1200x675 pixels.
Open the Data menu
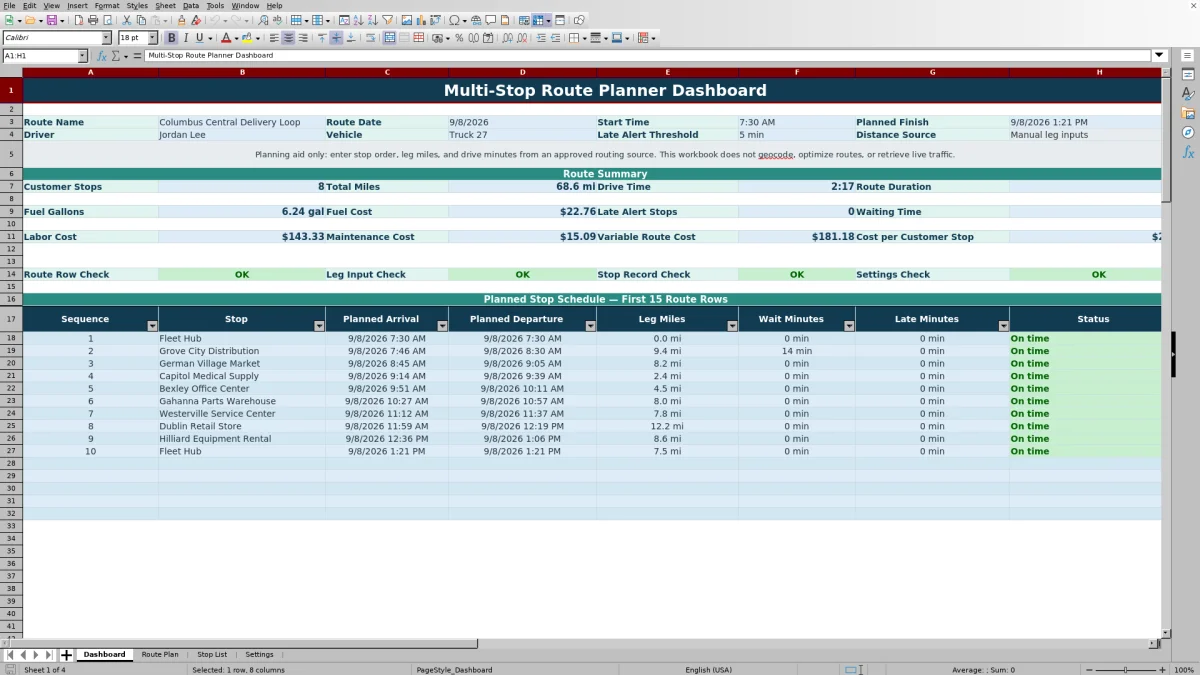pos(191,5)
